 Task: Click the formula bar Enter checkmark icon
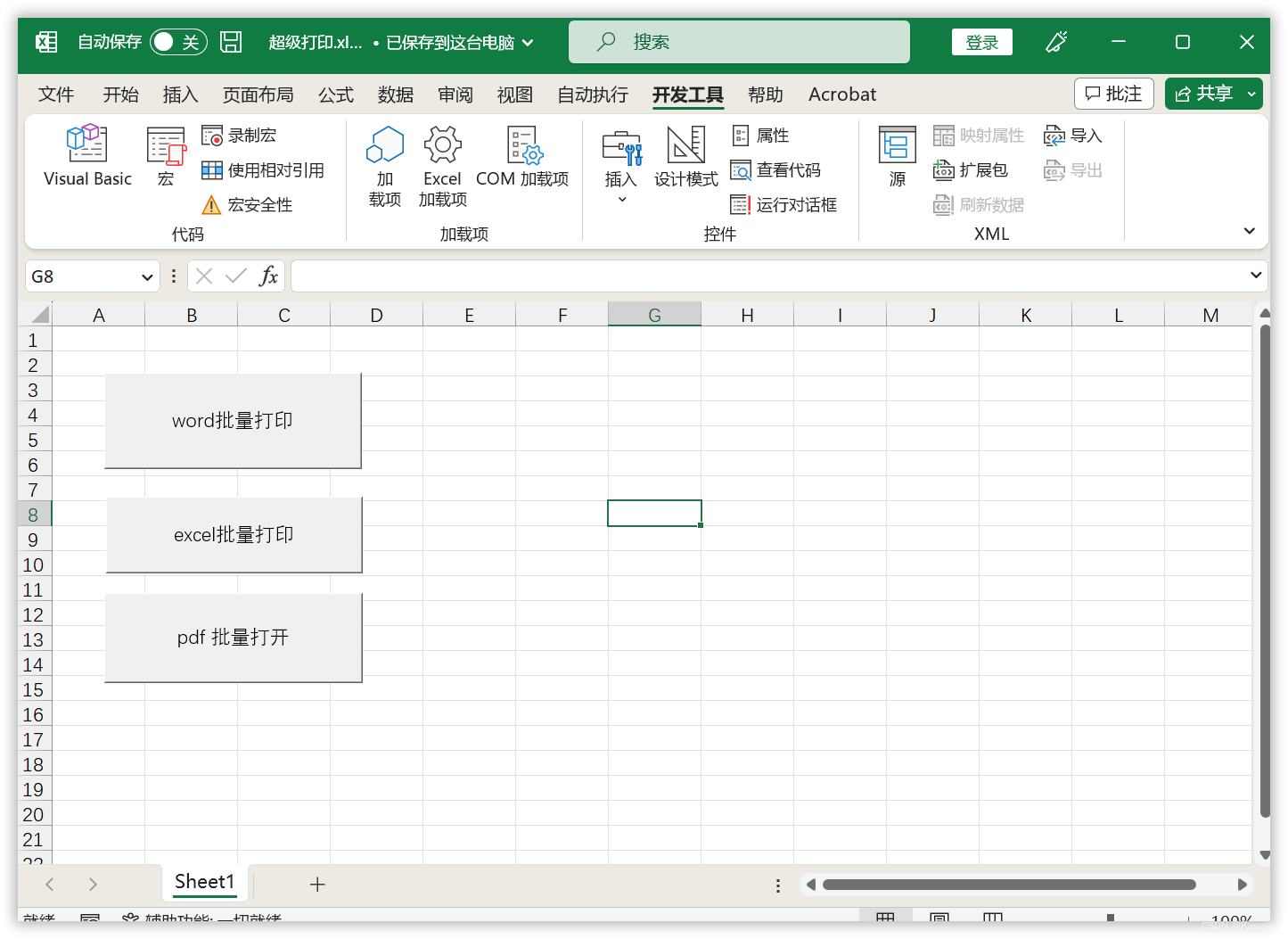[x=236, y=276]
